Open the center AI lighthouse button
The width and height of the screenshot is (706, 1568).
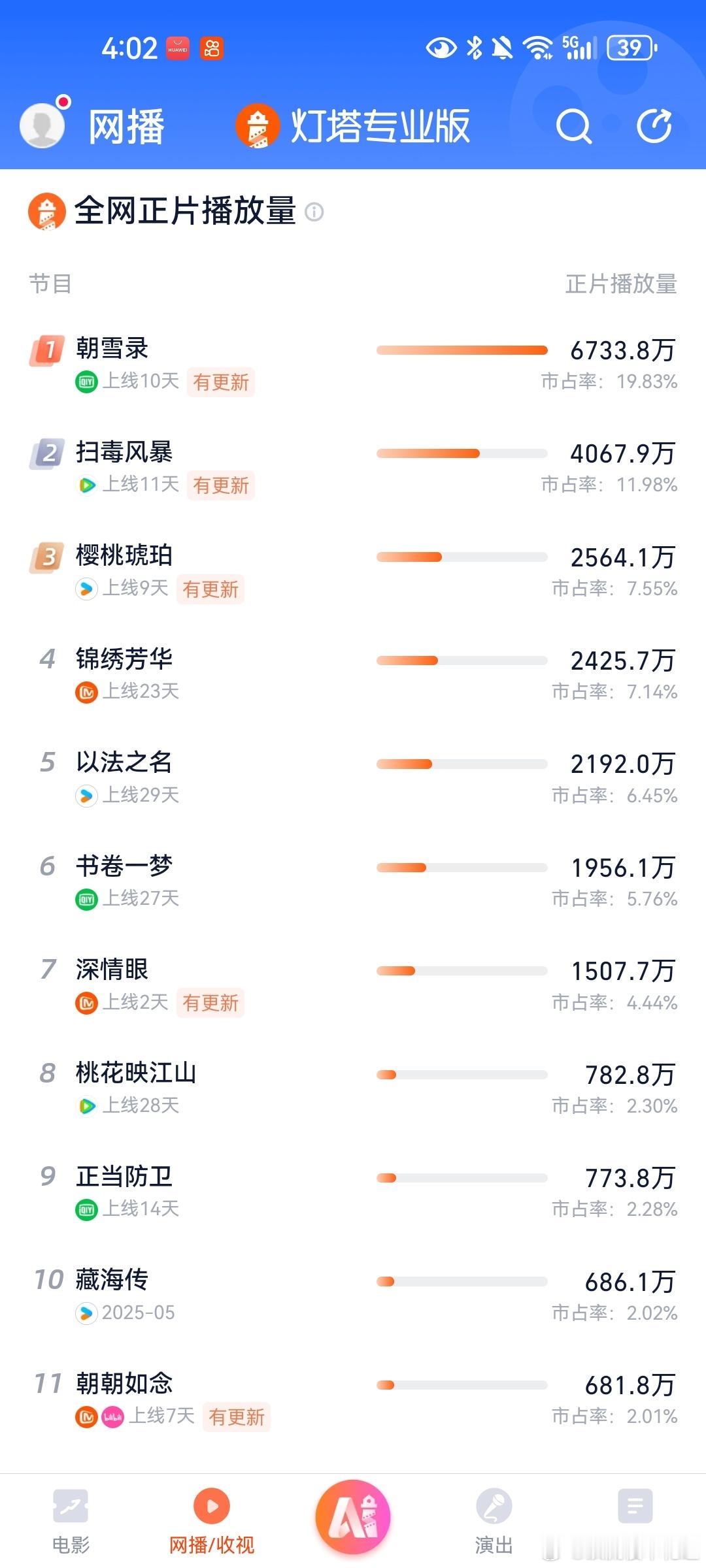[353, 1516]
